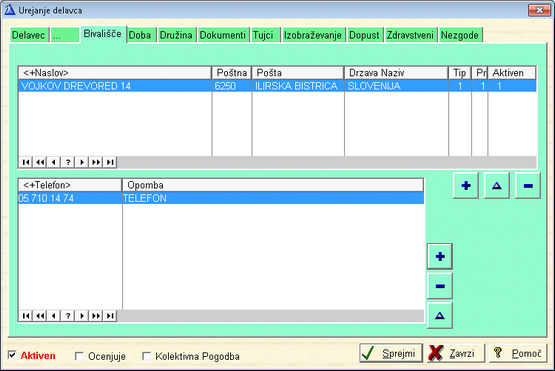Click the Poštna column header
This screenshot has height=371, width=555.
click(231, 73)
